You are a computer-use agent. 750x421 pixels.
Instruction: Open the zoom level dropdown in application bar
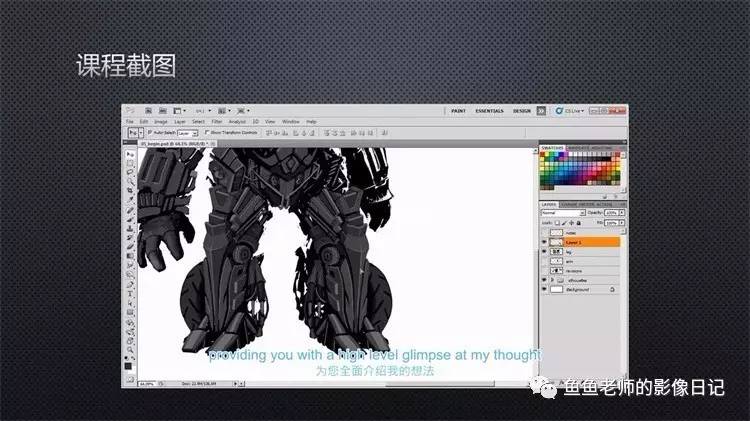(x=203, y=111)
